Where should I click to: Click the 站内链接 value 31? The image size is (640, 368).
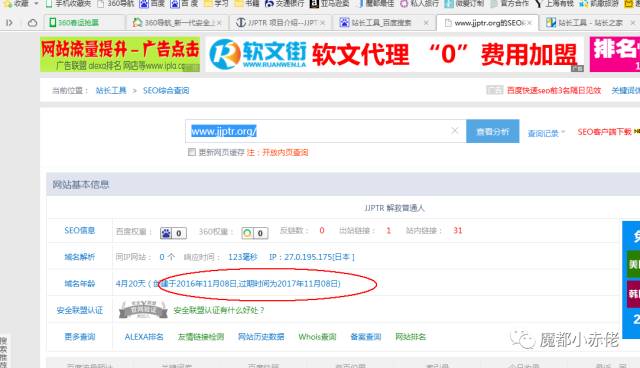click(458, 231)
